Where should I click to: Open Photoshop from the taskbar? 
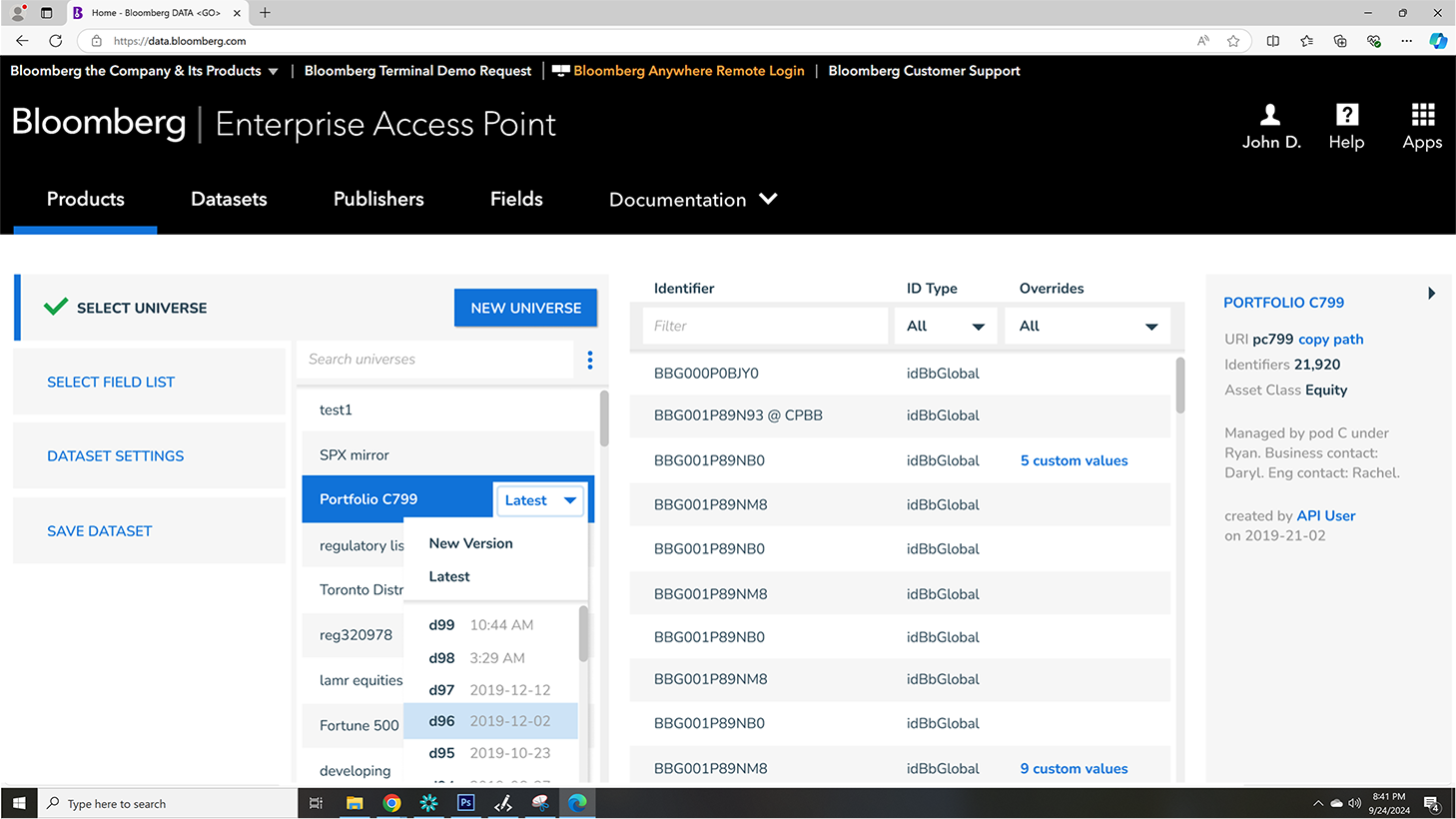point(465,803)
